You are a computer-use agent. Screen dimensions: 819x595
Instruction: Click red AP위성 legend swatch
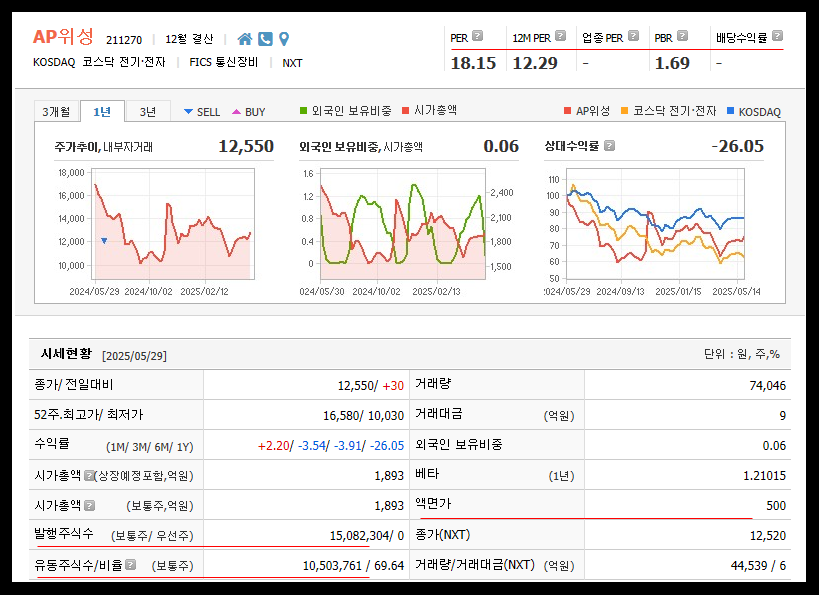coord(568,111)
